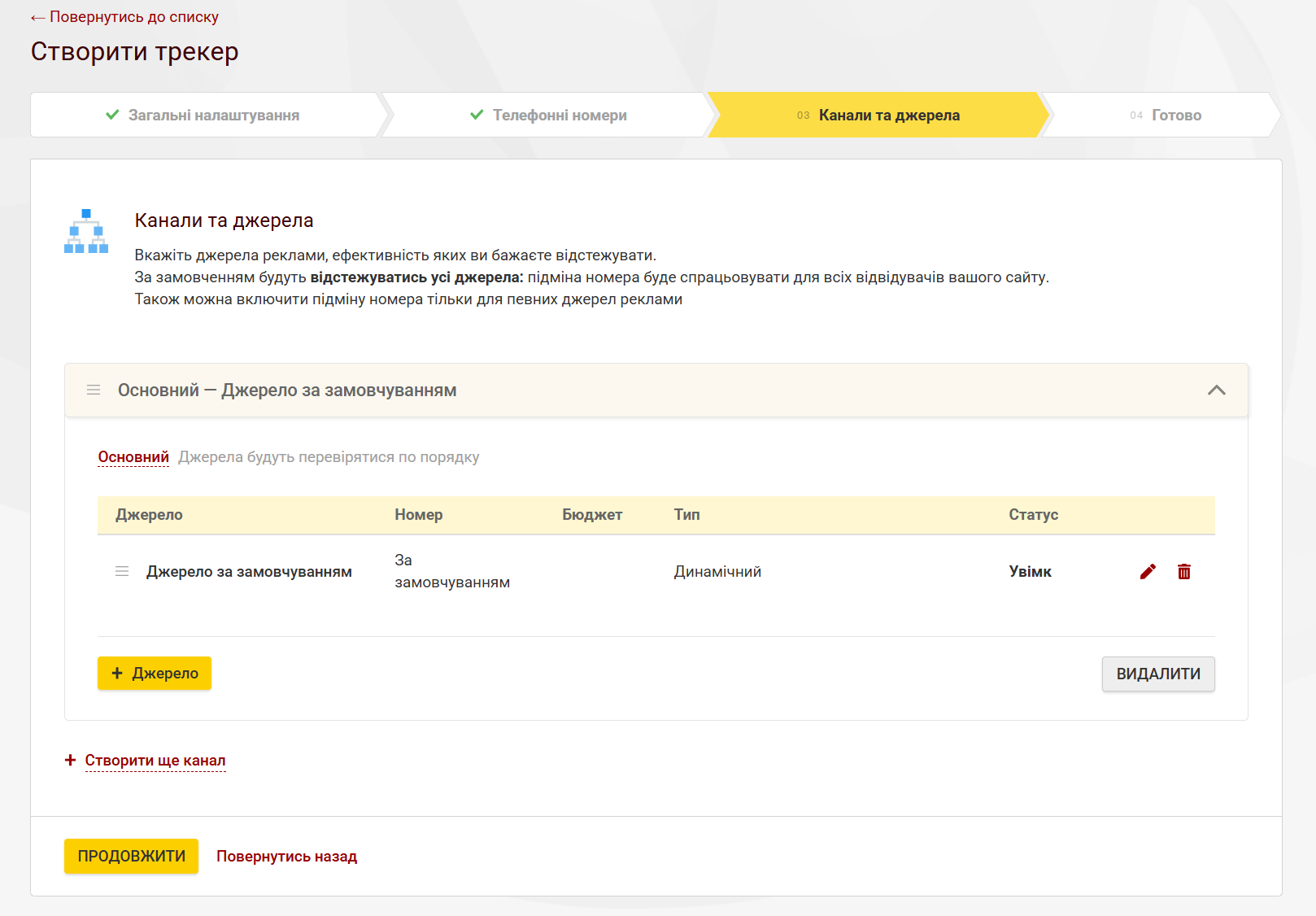This screenshot has width=1316, height=916.
Task: Click Основний — Джерело за замовчуванням header title
Action: (x=287, y=390)
